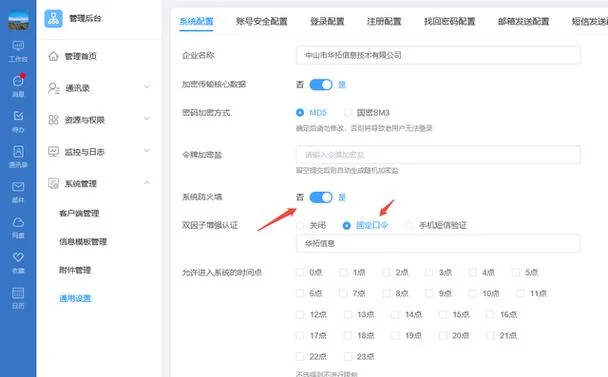
Task: Go to 管理首页
Action: pos(80,56)
